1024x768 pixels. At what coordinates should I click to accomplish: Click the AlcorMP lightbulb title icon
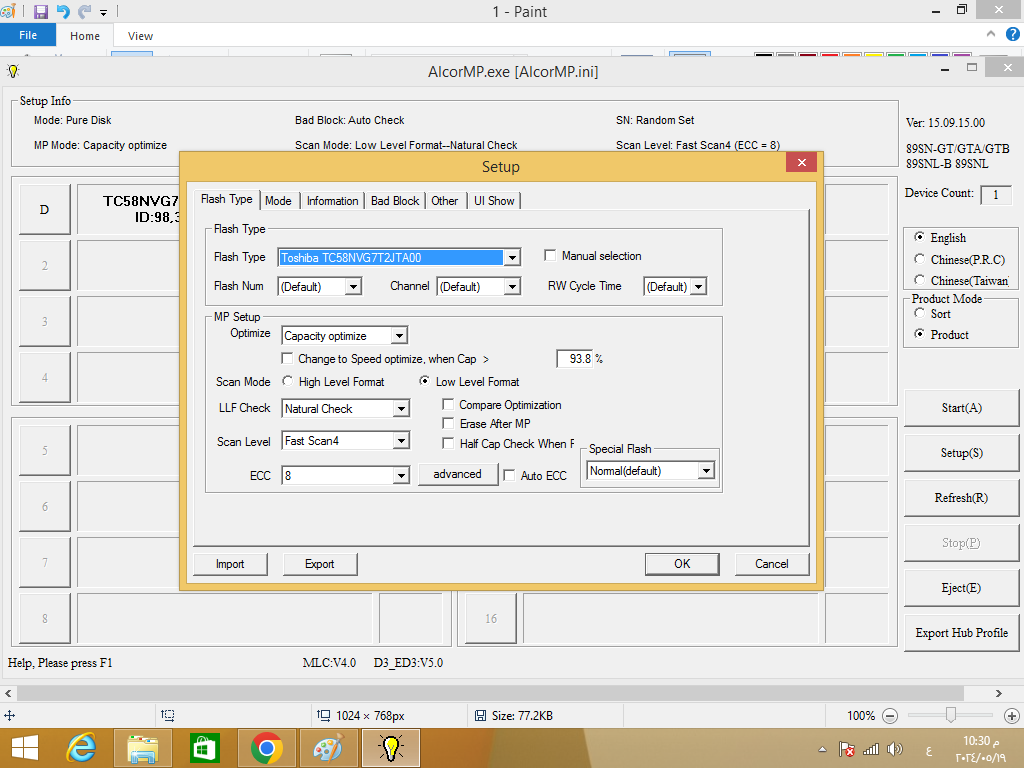click(13, 71)
